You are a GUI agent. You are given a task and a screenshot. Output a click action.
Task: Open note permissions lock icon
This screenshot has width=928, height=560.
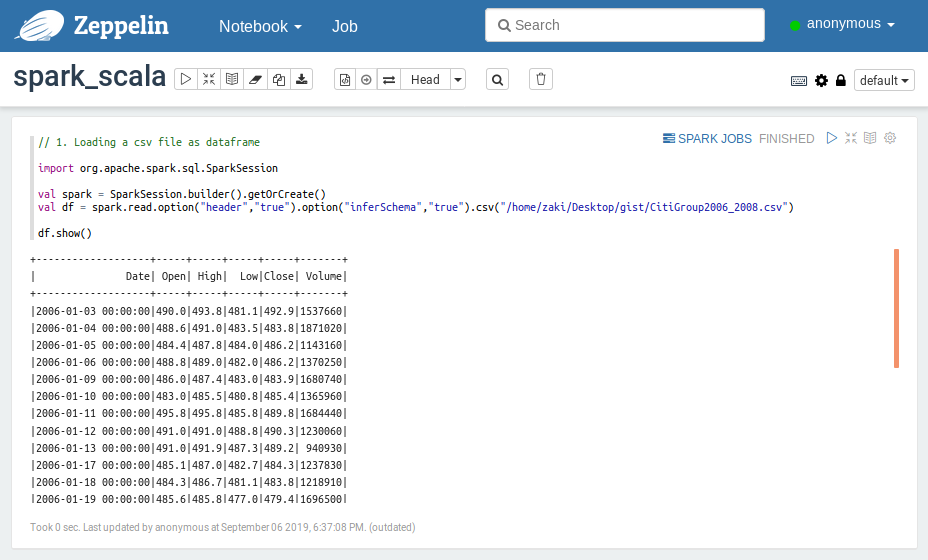[840, 81]
